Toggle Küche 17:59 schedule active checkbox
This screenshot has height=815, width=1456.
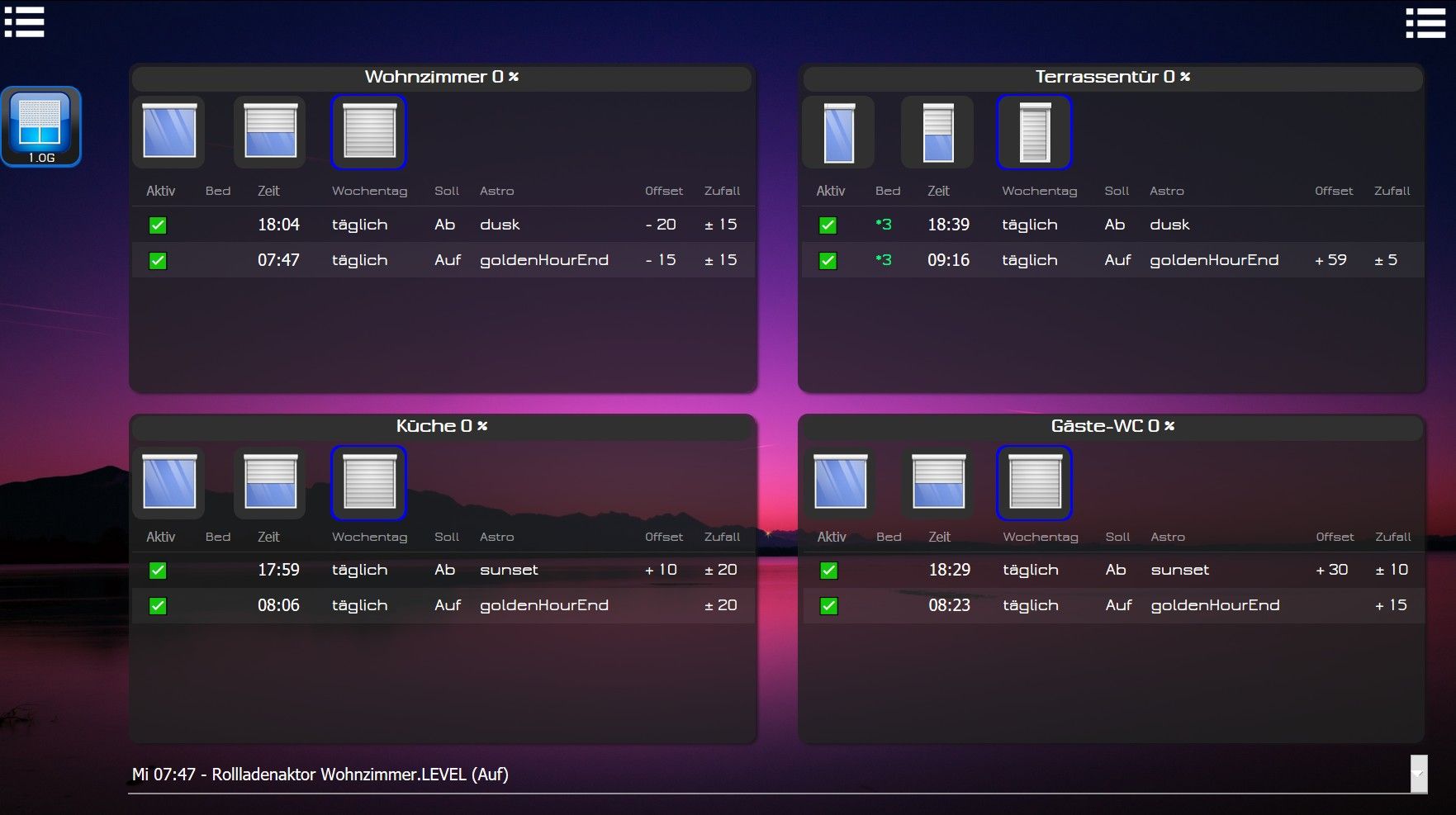[158, 571]
